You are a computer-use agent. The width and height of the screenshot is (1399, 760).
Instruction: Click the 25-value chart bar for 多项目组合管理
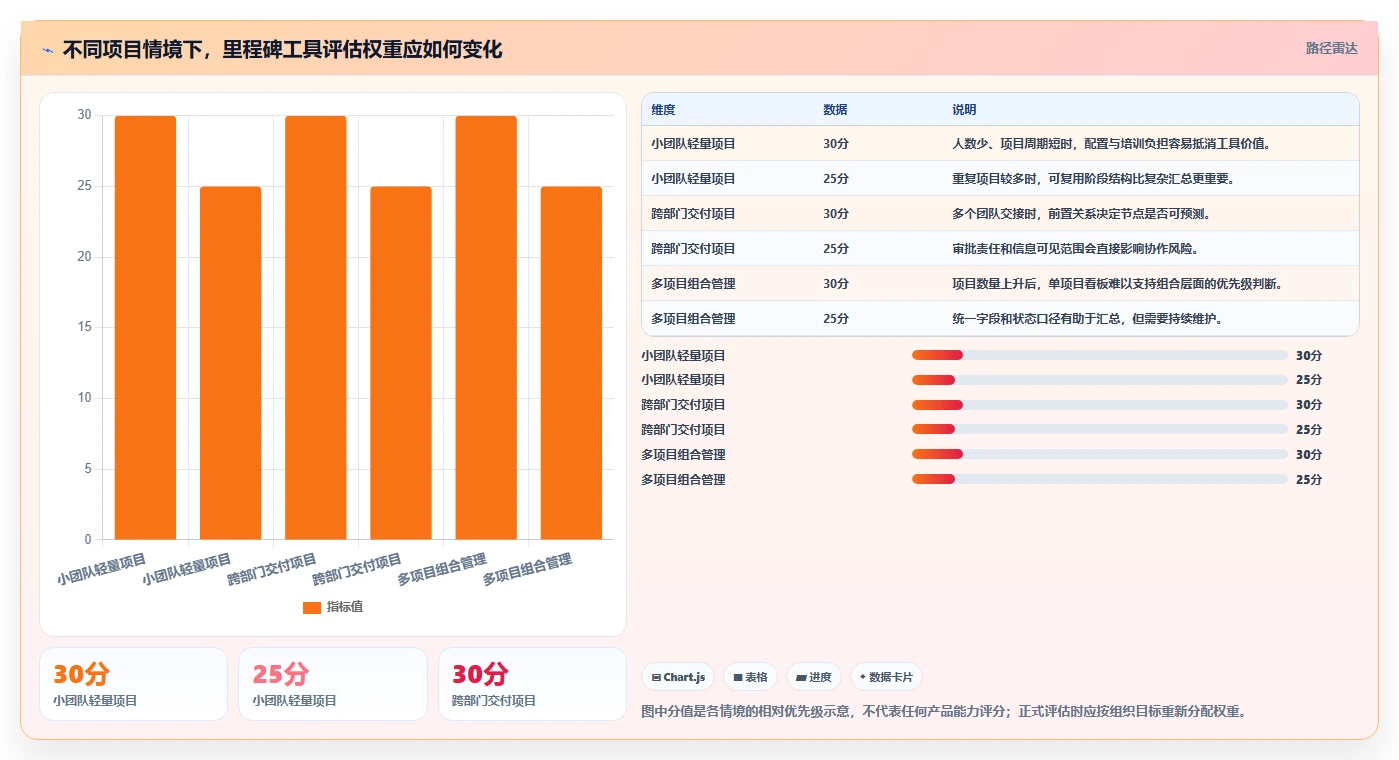point(571,363)
